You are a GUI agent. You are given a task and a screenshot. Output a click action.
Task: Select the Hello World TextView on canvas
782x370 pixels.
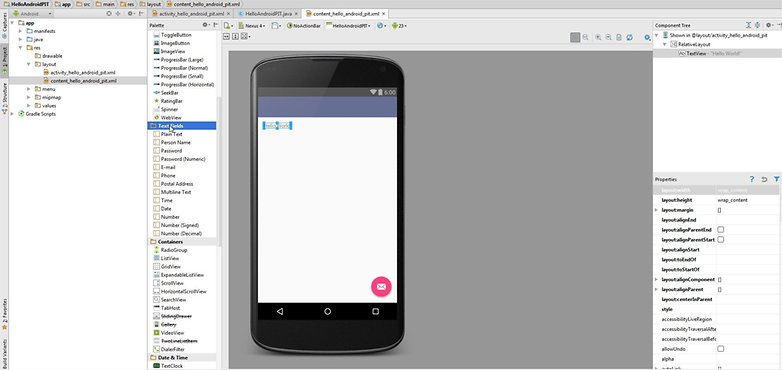pyautogui.click(x=277, y=126)
